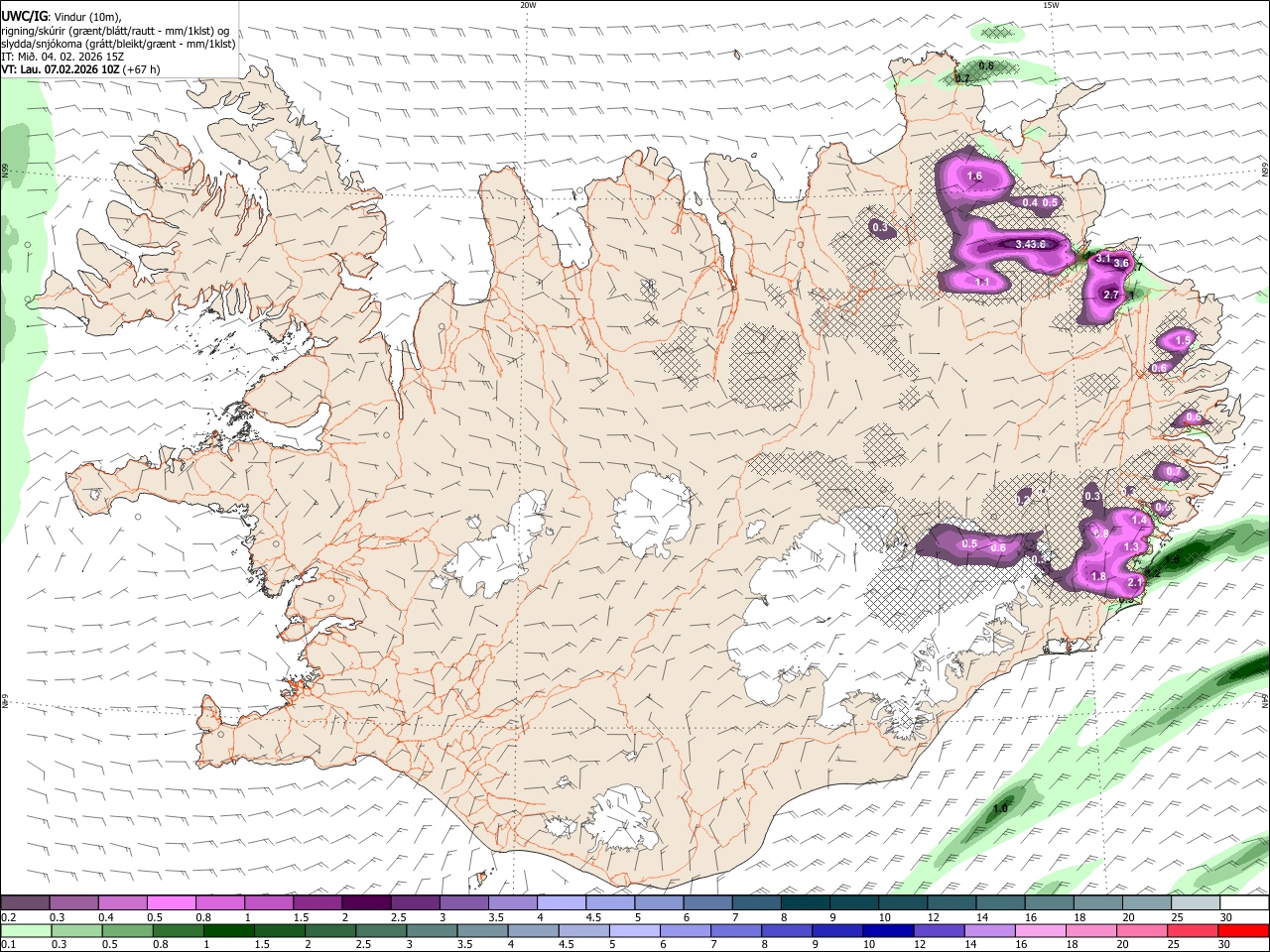Pick the bright red rain swatch at 30

pos(1243,931)
